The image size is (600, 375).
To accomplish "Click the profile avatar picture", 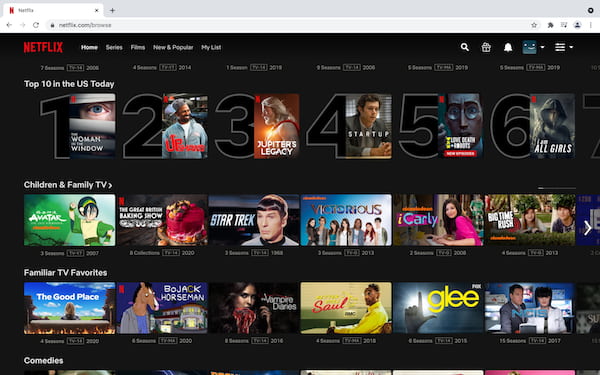I will pyautogui.click(x=529, y=47).
